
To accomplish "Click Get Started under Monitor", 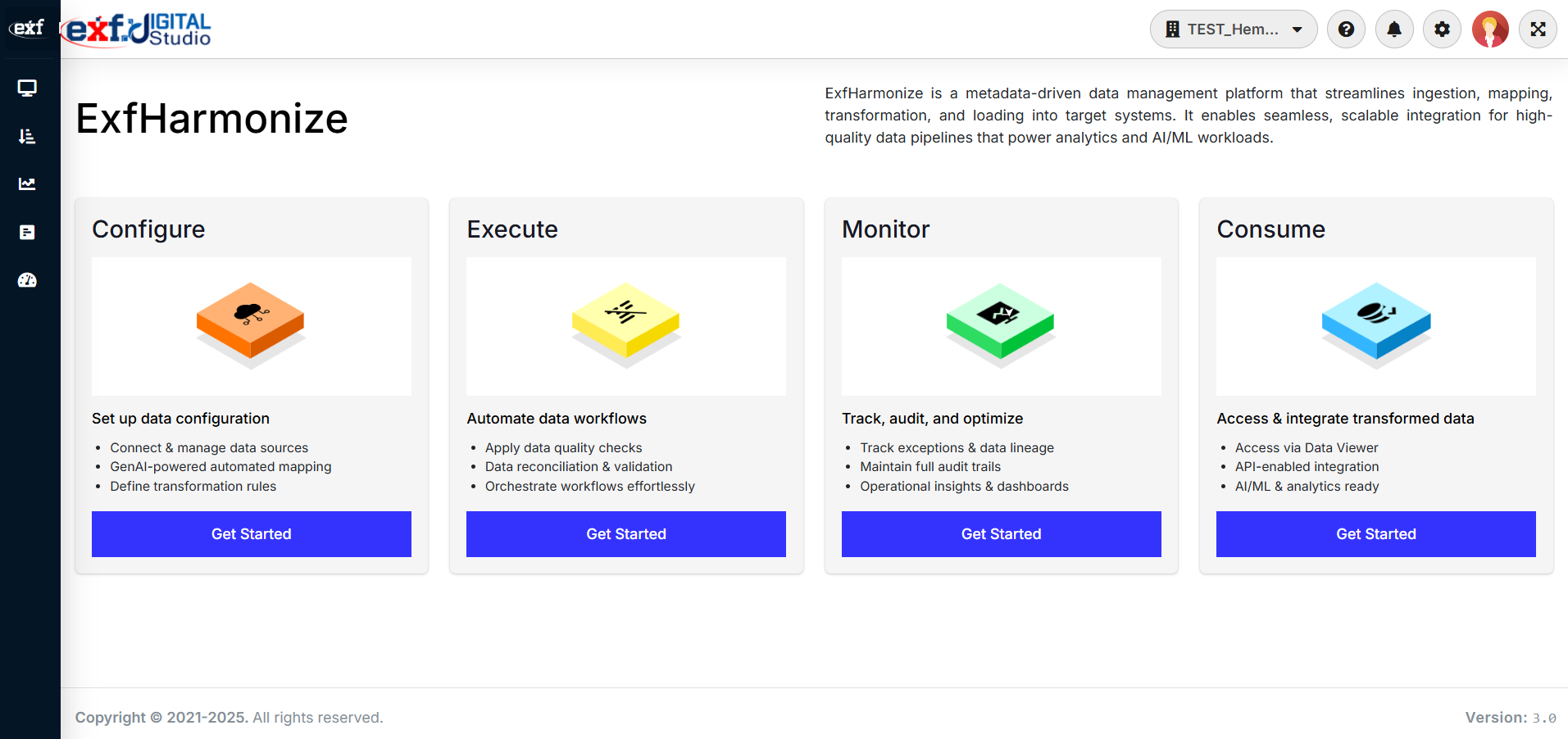I will click(x=1002, y=534).
